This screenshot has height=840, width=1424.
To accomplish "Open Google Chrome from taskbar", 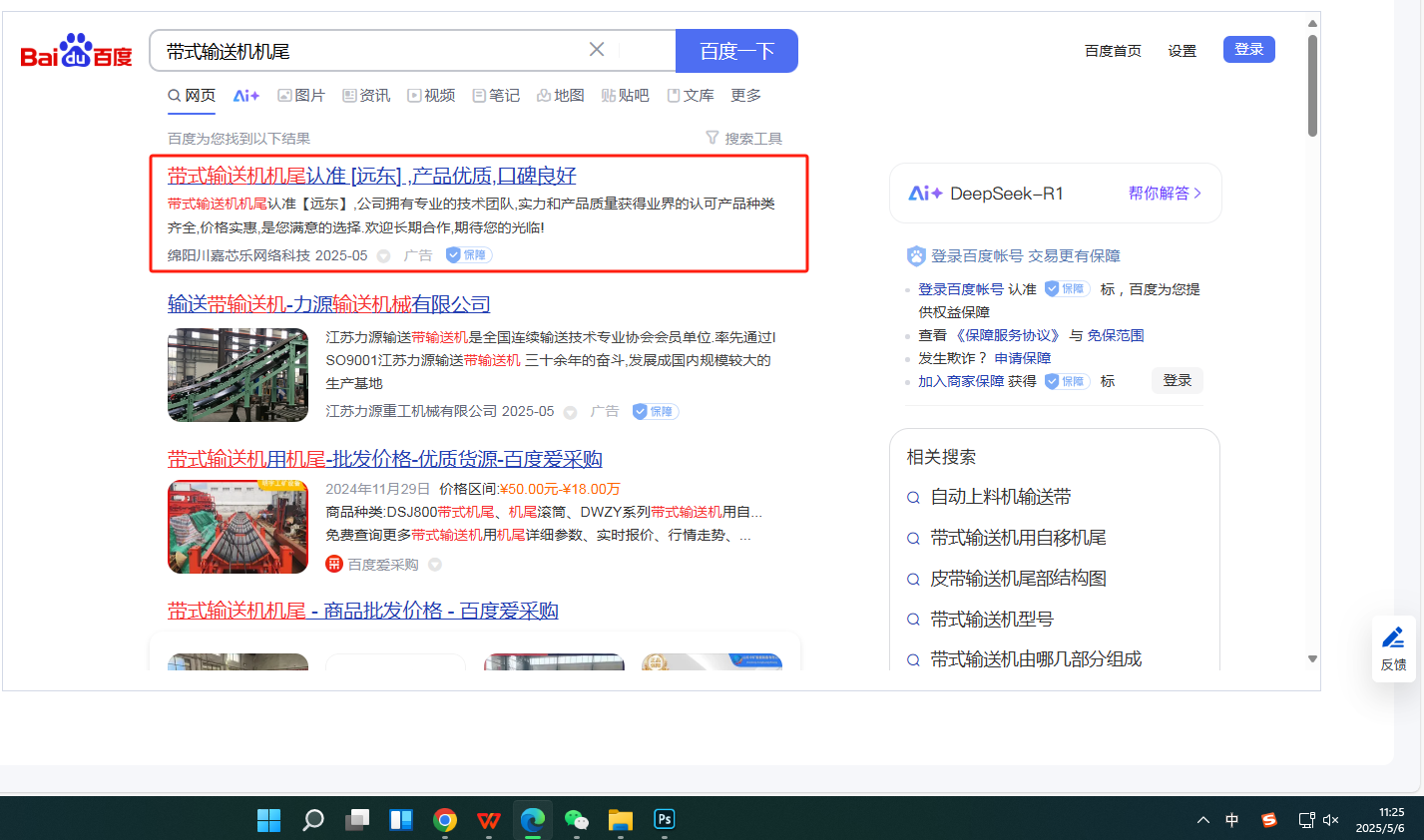I will (x=445, y=820).
